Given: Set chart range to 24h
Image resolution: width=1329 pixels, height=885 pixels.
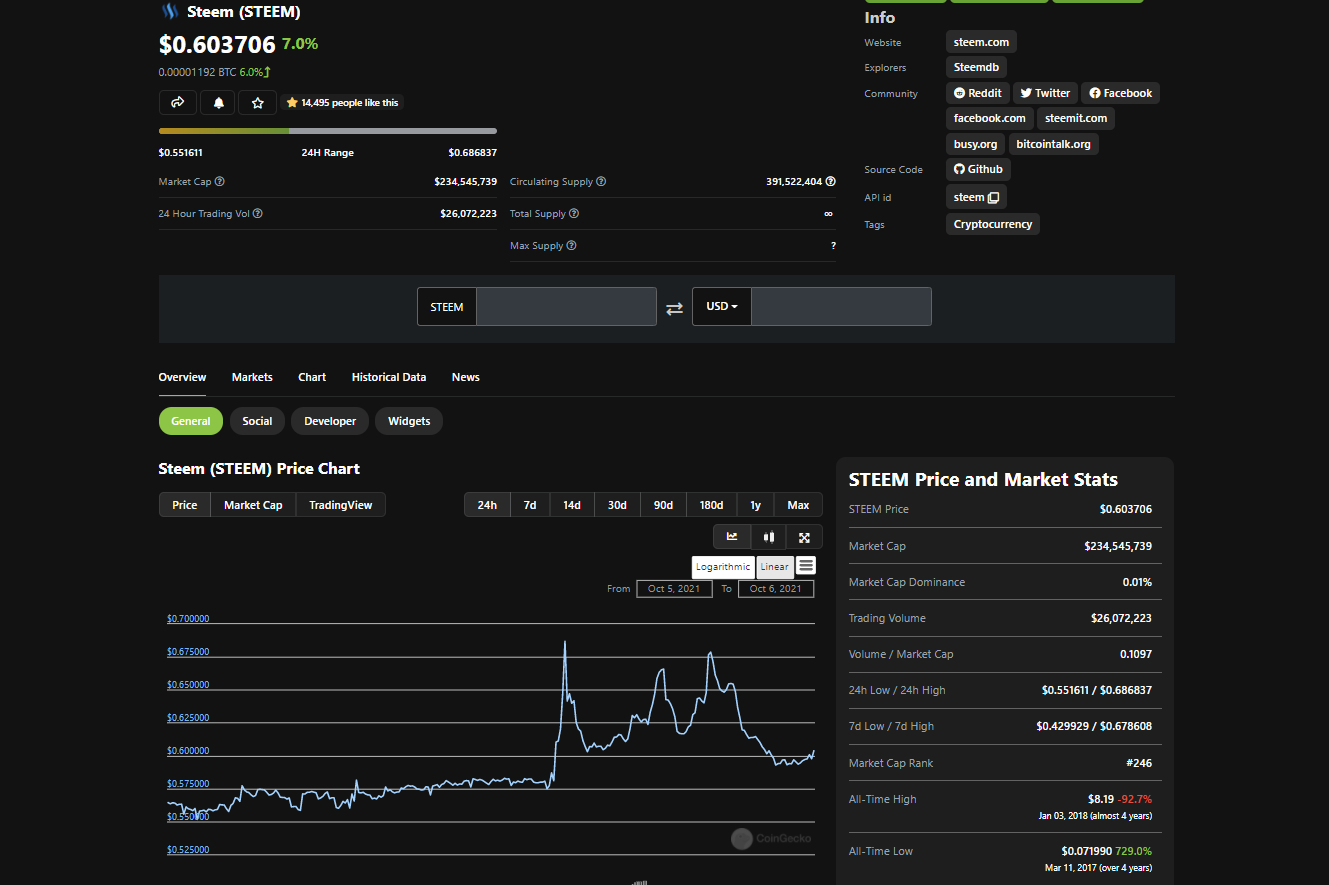Looking at the screenshot, I should (487, 505).
